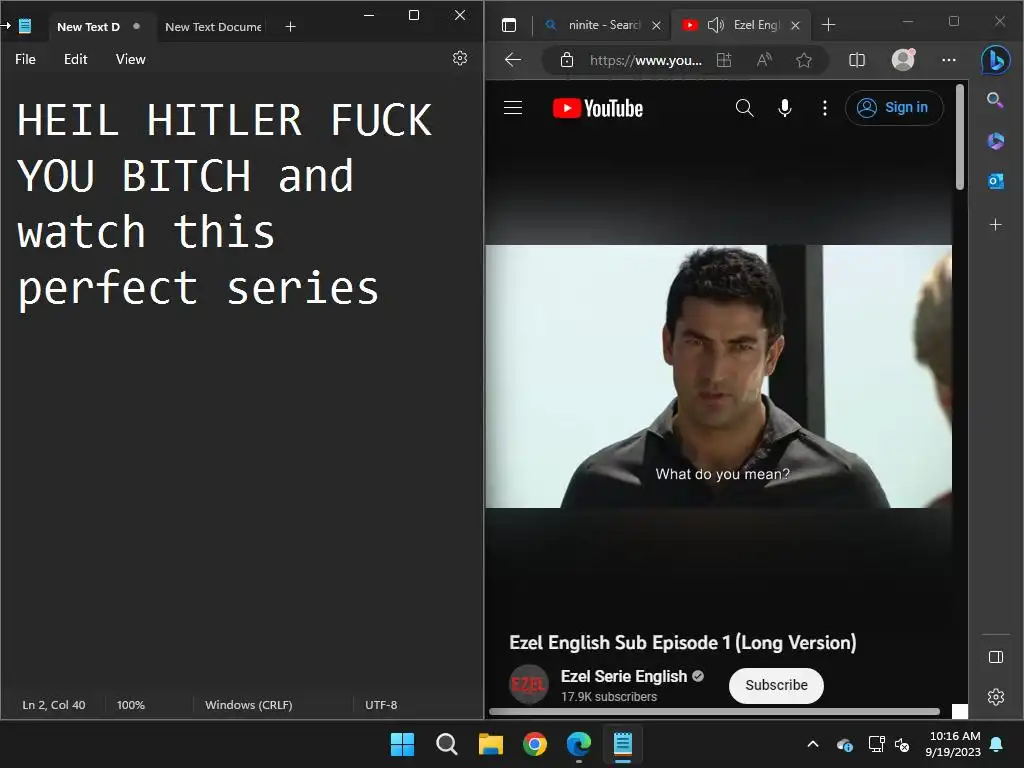
Task: Activate Read aloud icon in Edge
Action: click(764, 60)
